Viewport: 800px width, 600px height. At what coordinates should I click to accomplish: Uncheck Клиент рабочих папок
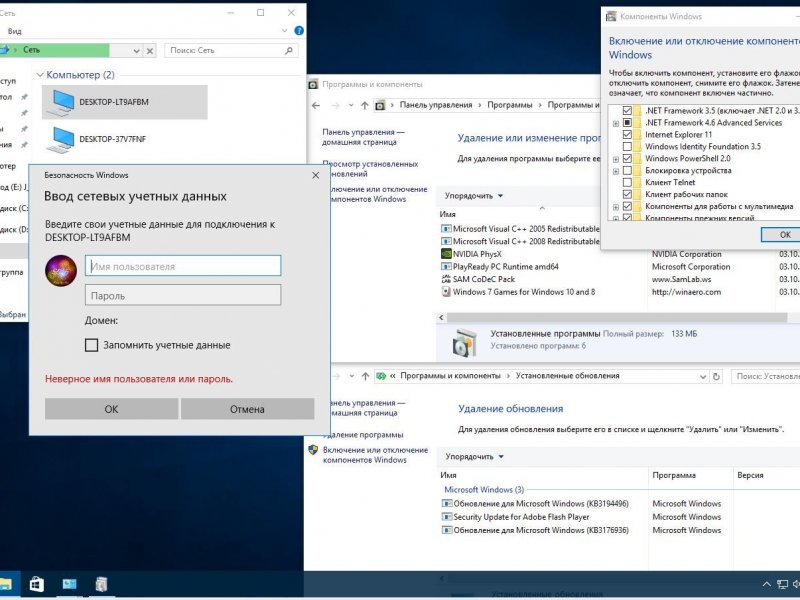[628, 194]
